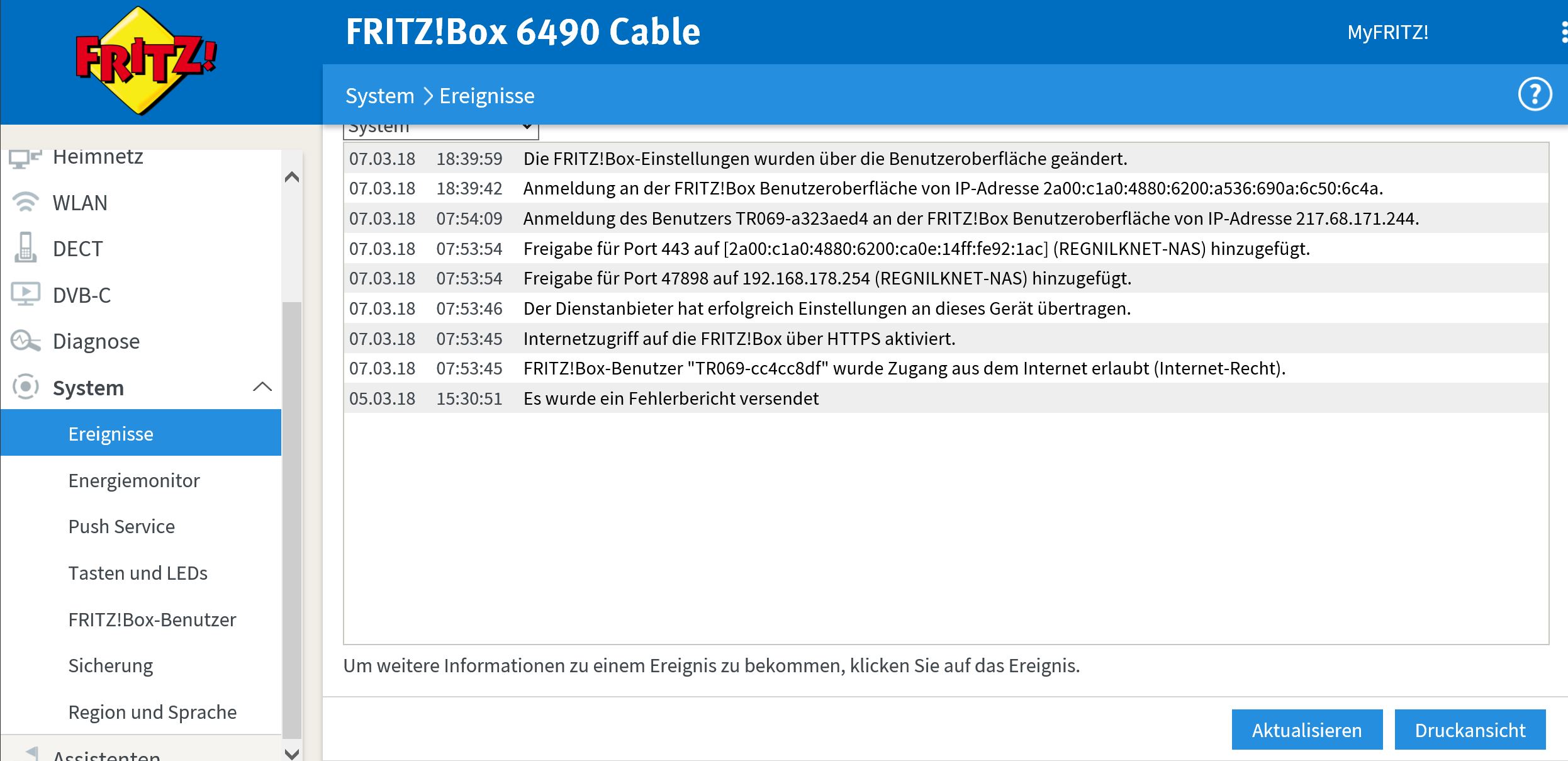Click the DECT phone icon
1568x761 pixels.
pos(26,247)
